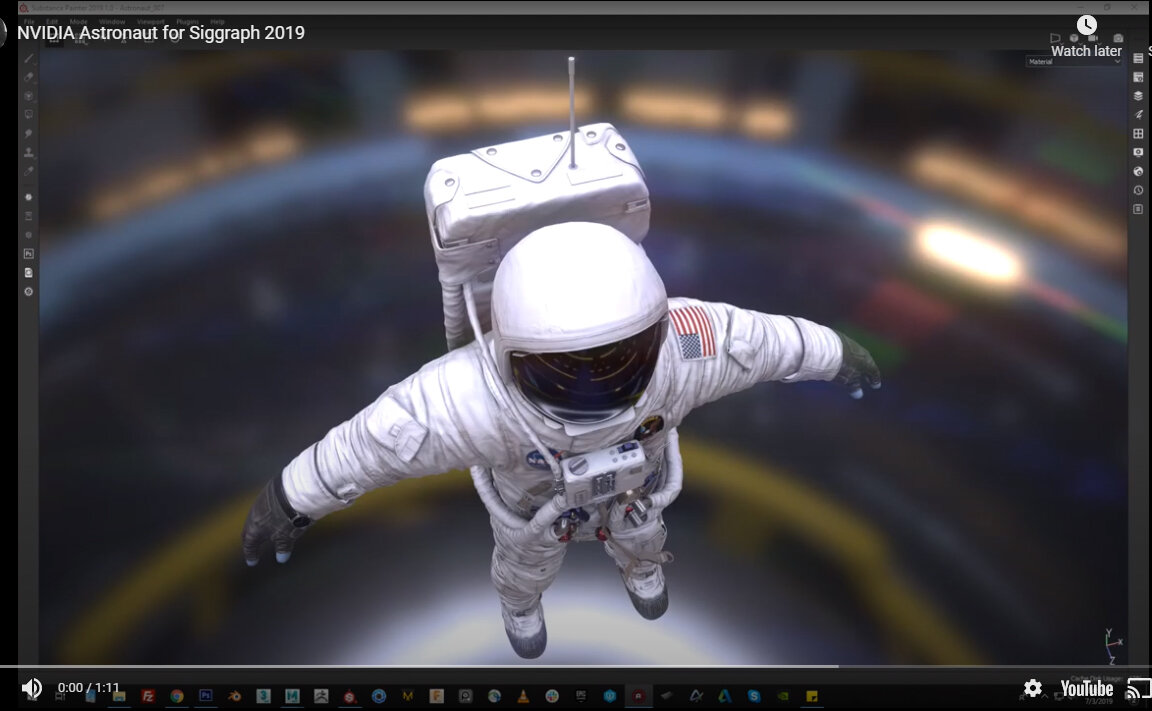Open Blender from the taskbar
The width and height of the screenshot is (1152, 711).
234,696
